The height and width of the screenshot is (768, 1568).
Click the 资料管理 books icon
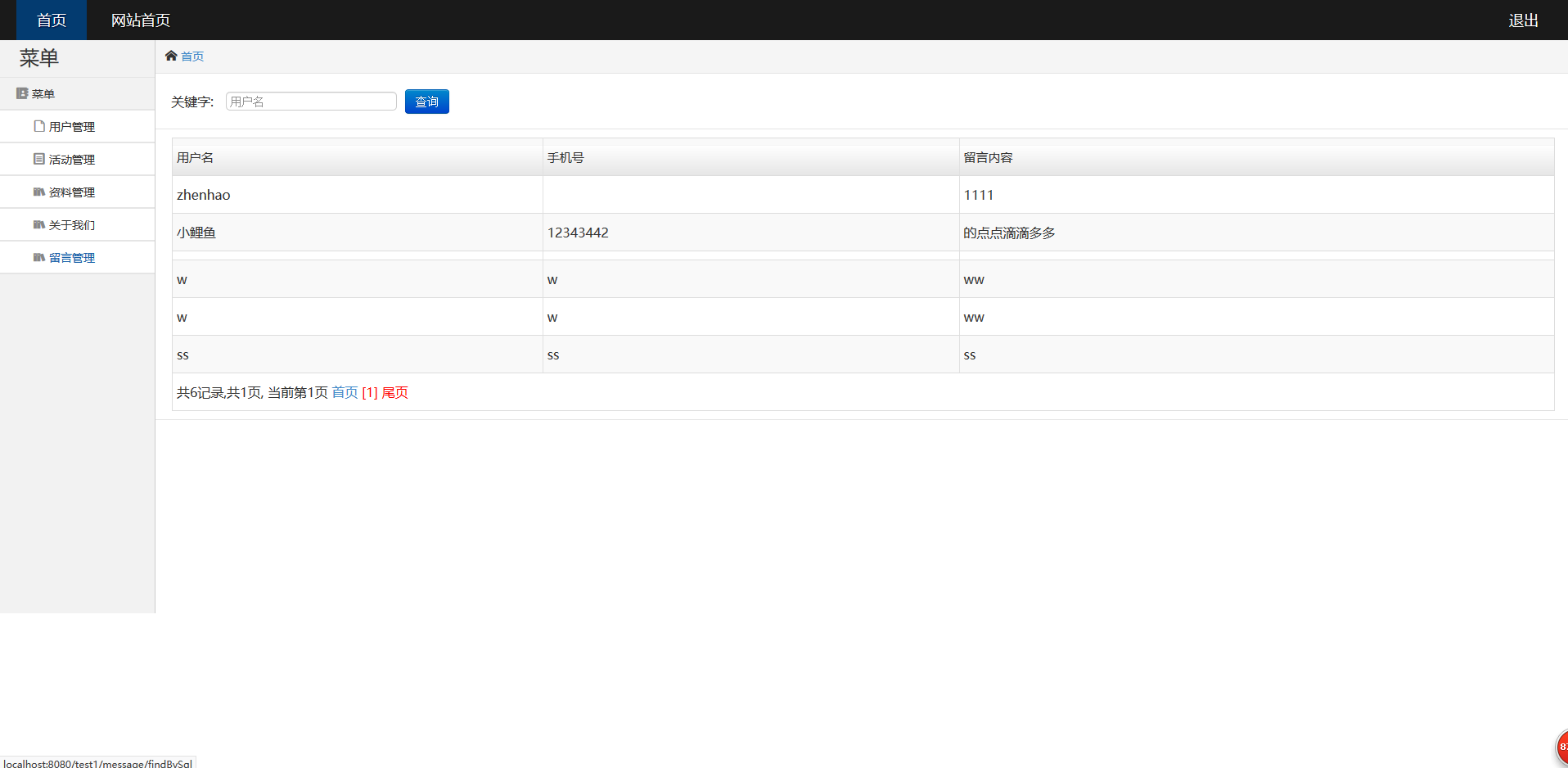(38, 192)
